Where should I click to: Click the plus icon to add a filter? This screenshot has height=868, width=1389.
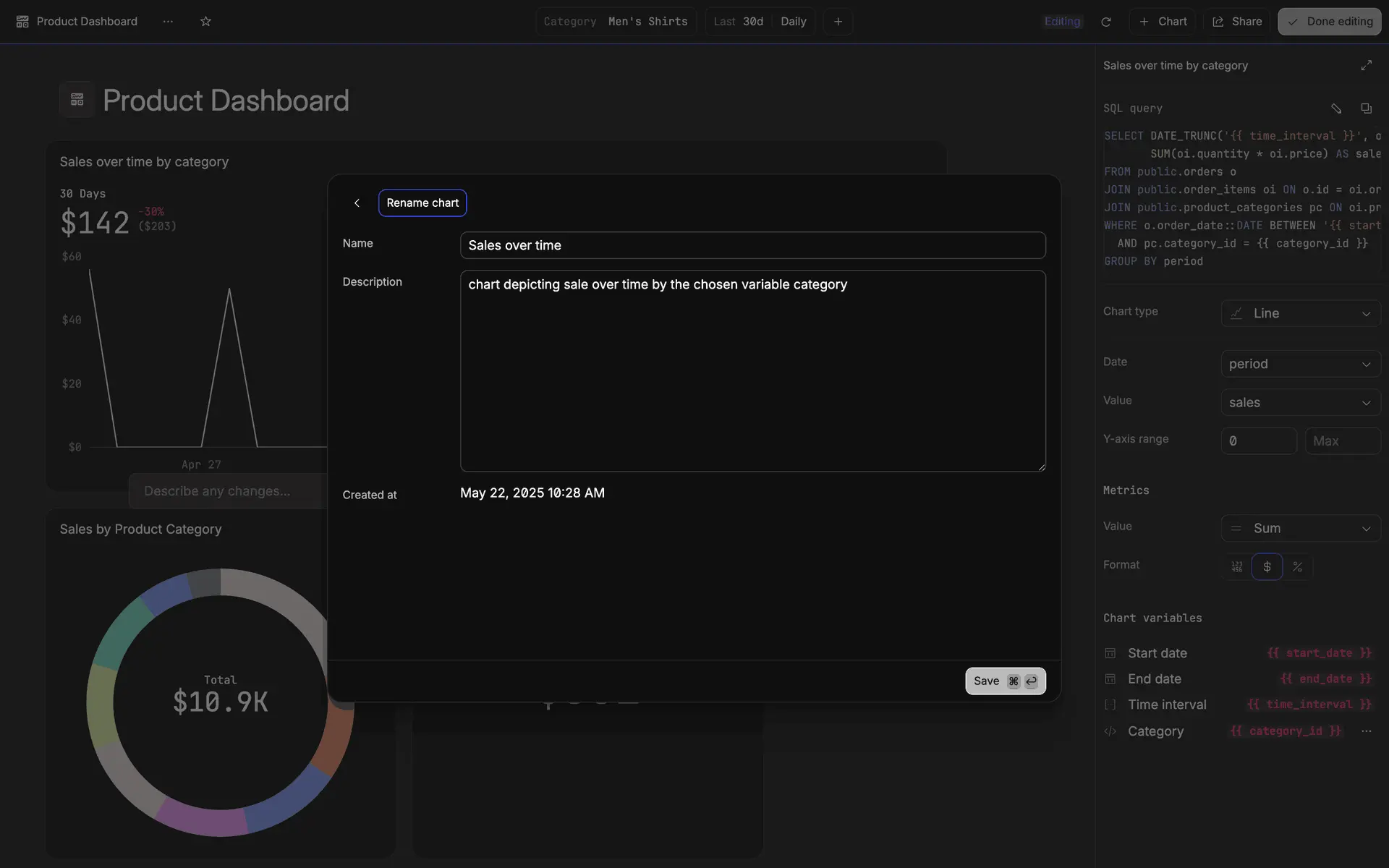point(838,22)
